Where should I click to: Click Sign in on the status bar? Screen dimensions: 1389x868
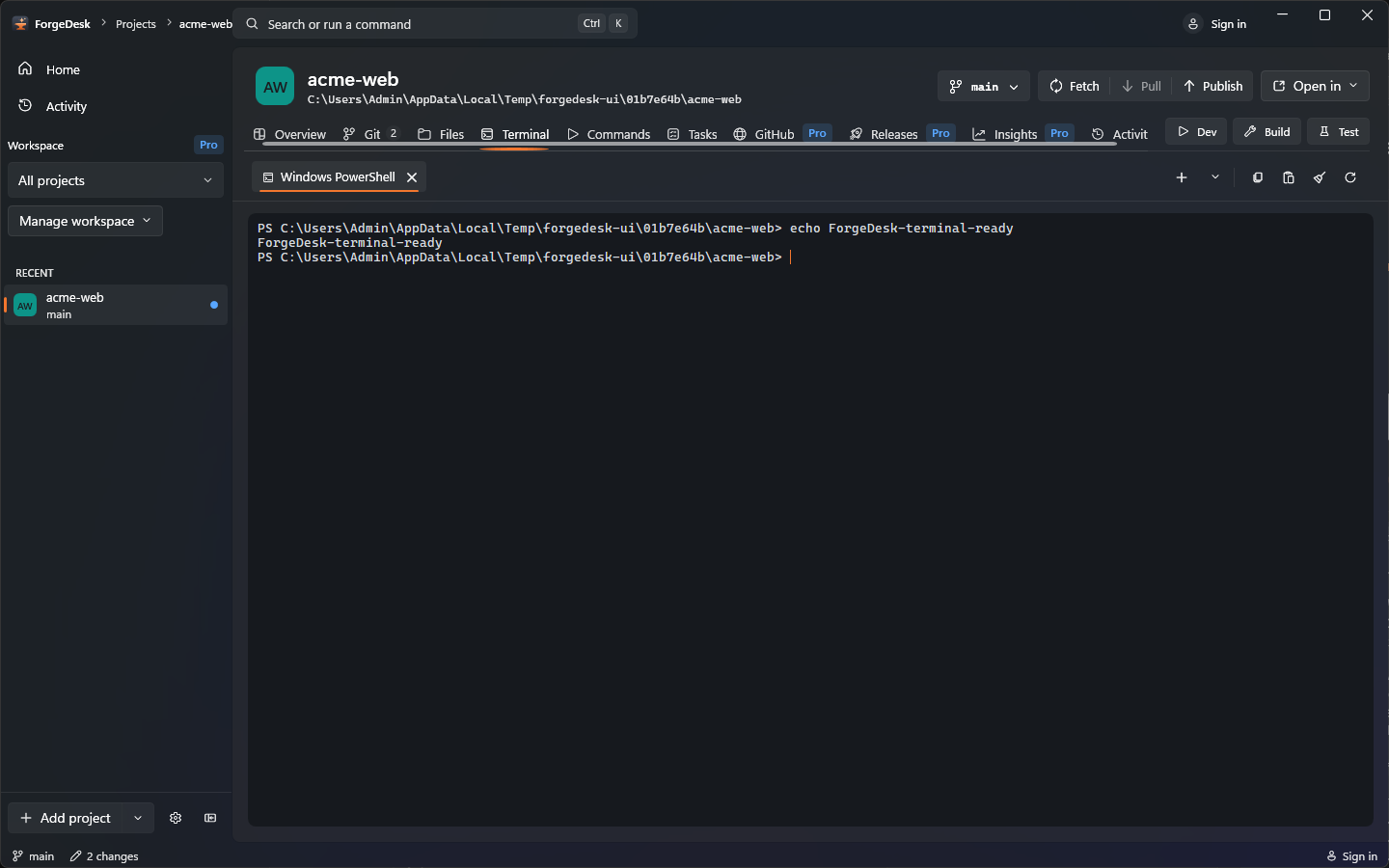[x=1351, y=856]
